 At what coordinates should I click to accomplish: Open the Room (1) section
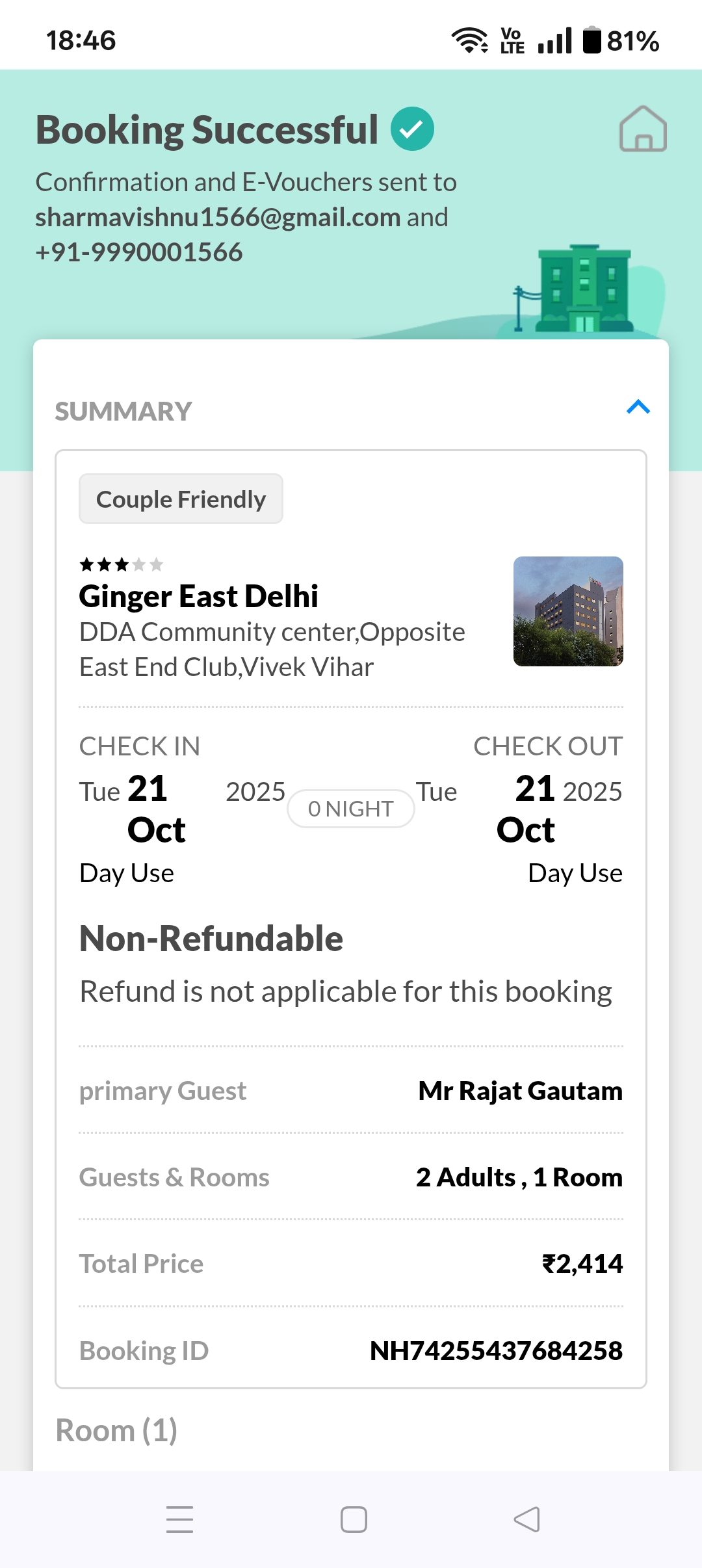point(116,1430)
